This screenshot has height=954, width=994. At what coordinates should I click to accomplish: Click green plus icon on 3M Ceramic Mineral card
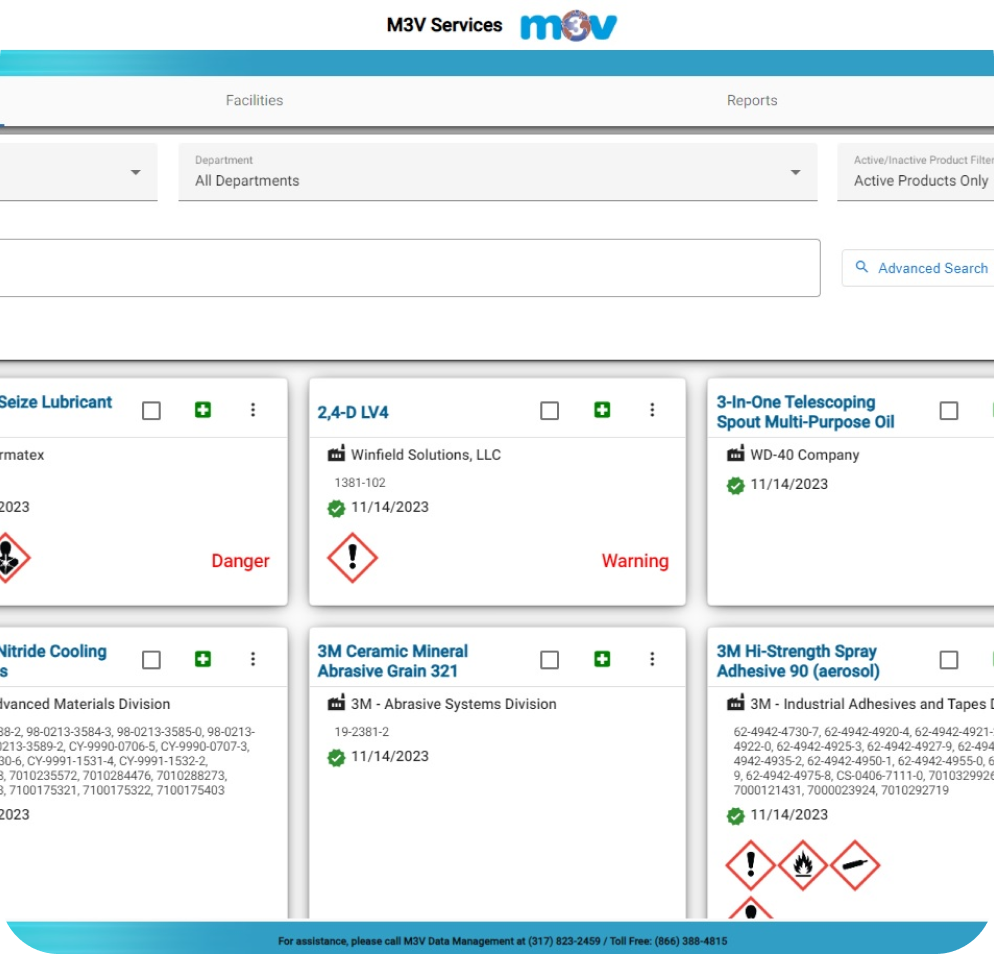point(602,659)
